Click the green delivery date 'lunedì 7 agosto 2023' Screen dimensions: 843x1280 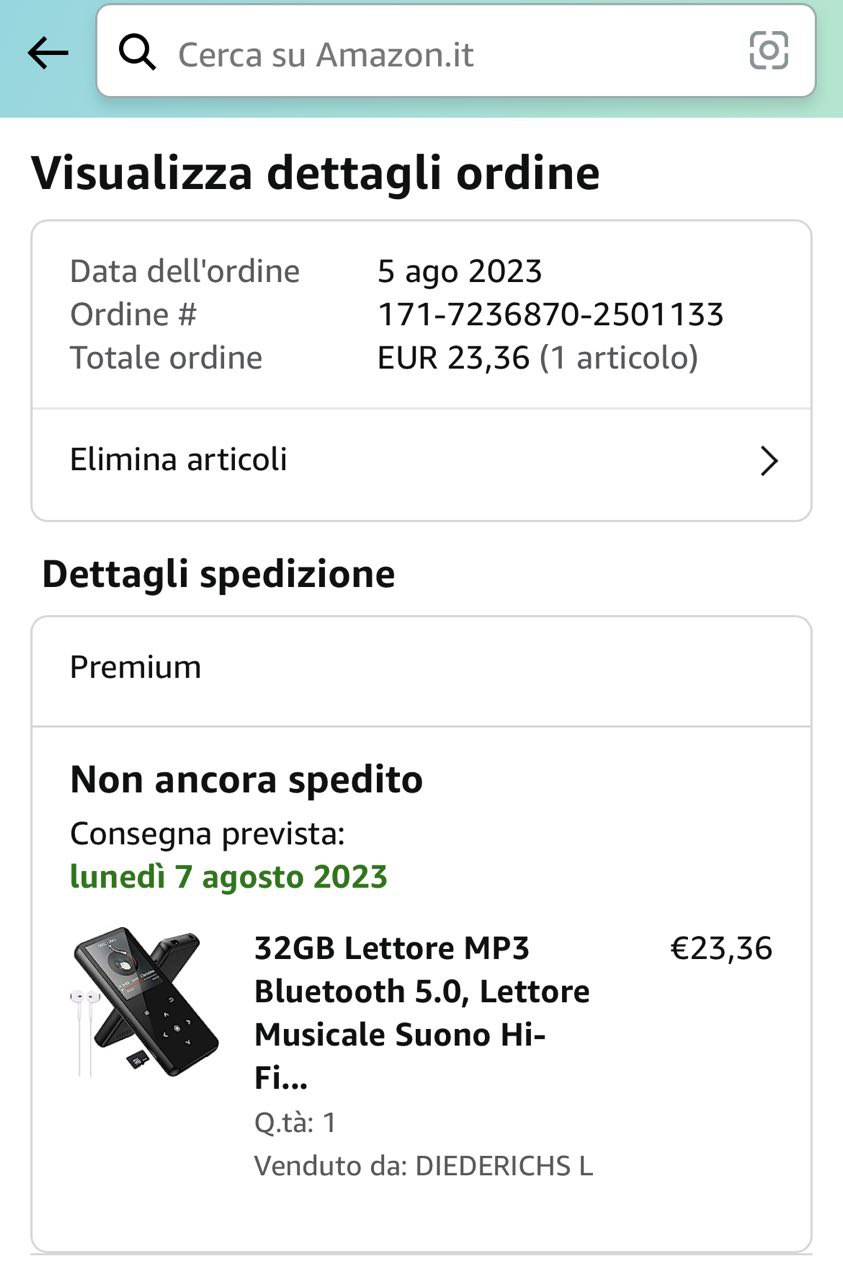coord(228,877)
